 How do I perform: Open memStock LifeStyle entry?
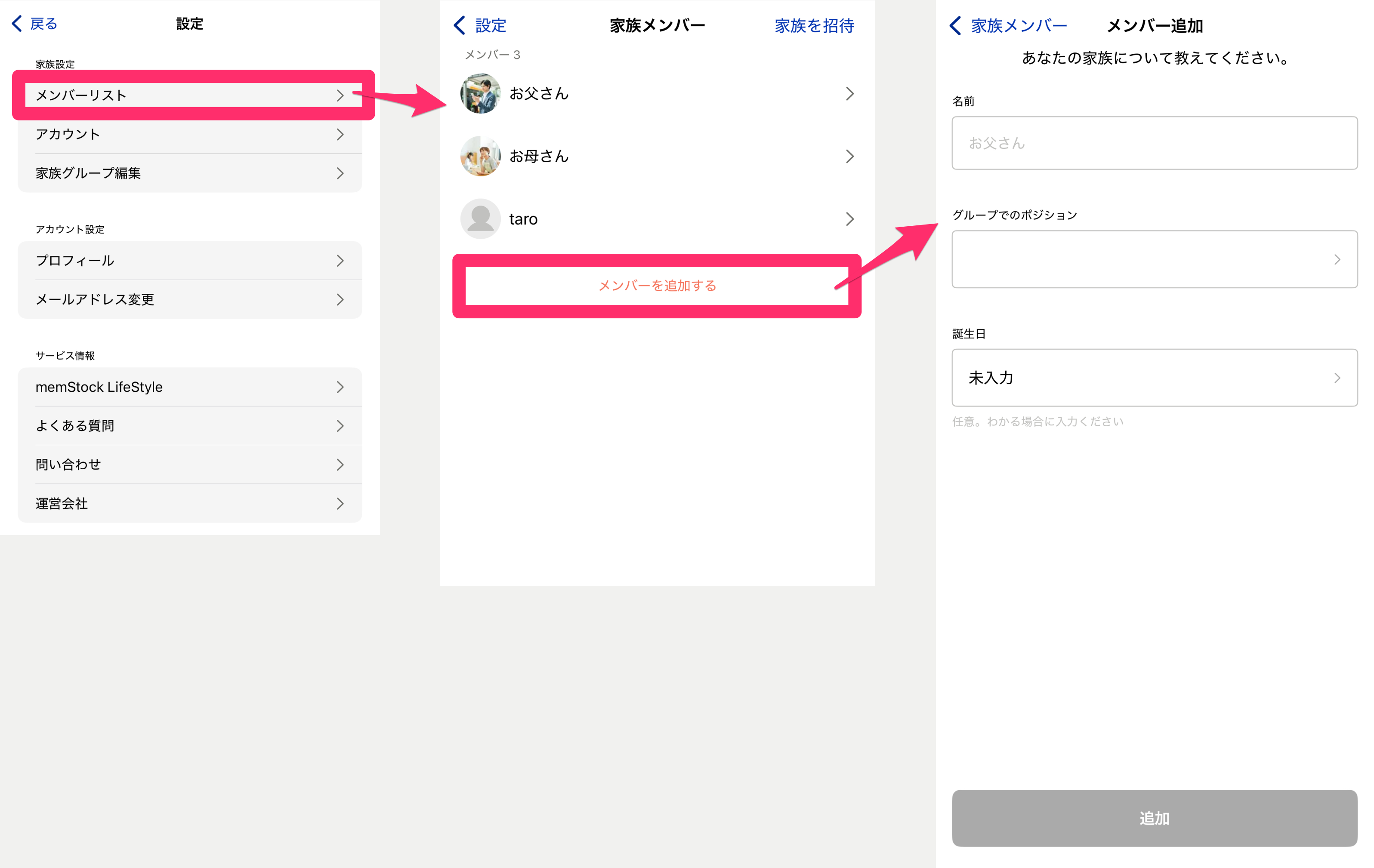(x=189, y=387)
